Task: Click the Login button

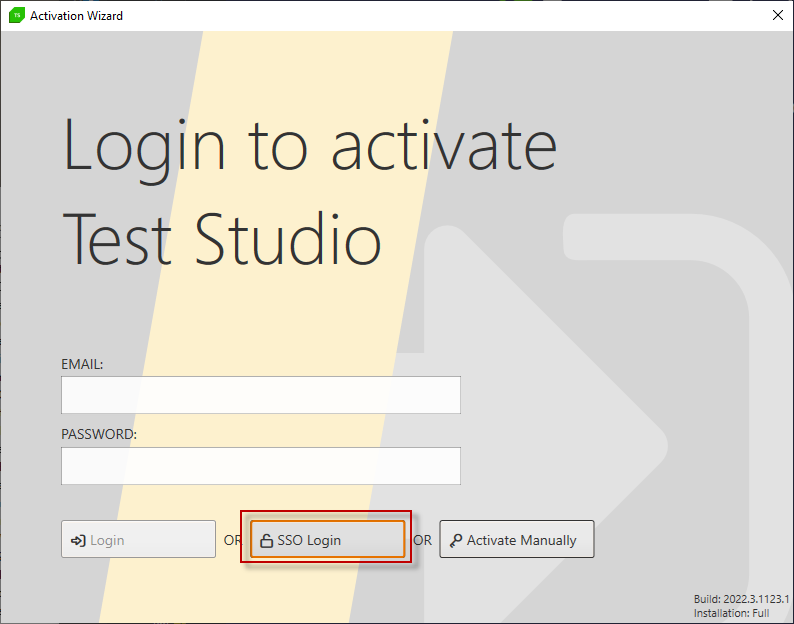Action: (x=138, y=539)
